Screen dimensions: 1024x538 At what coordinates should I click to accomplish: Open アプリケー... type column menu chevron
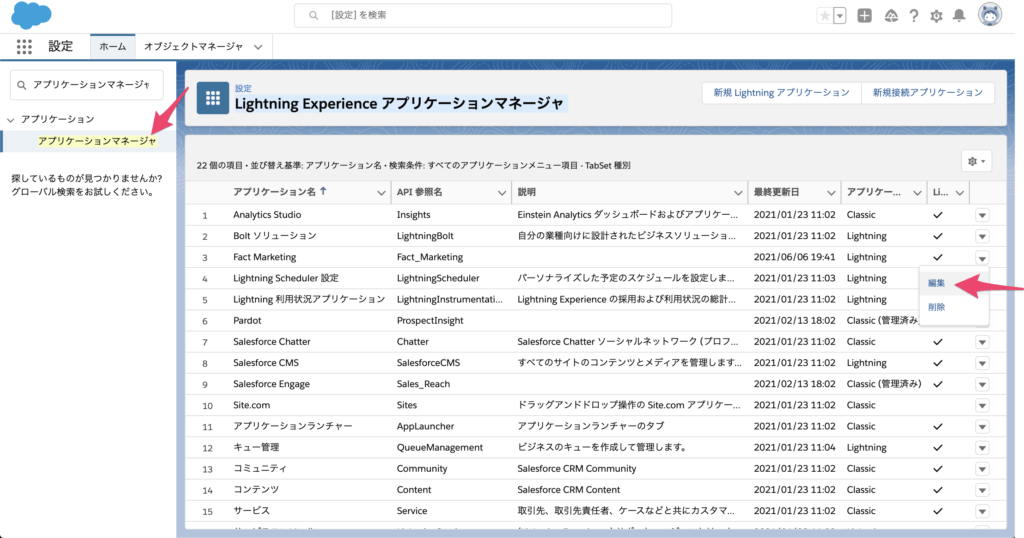[x=917, y=193]
